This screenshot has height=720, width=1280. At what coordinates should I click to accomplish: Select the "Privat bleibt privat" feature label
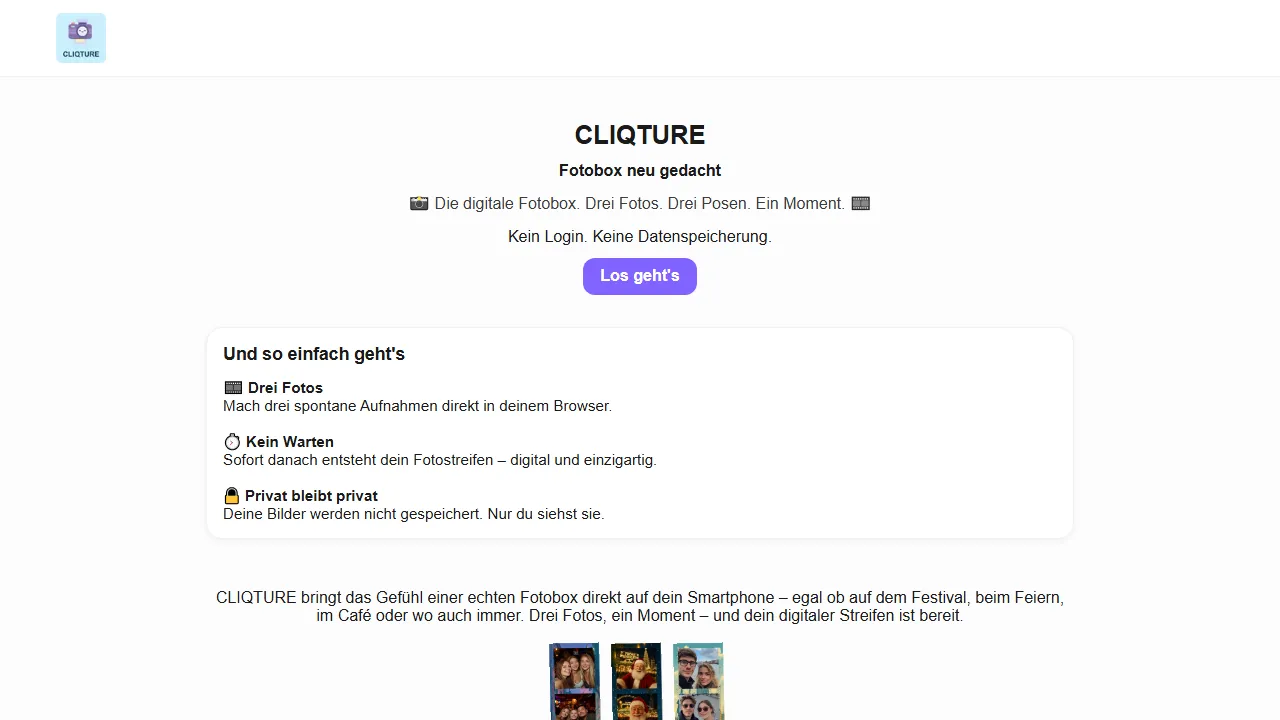coord(311,495)
